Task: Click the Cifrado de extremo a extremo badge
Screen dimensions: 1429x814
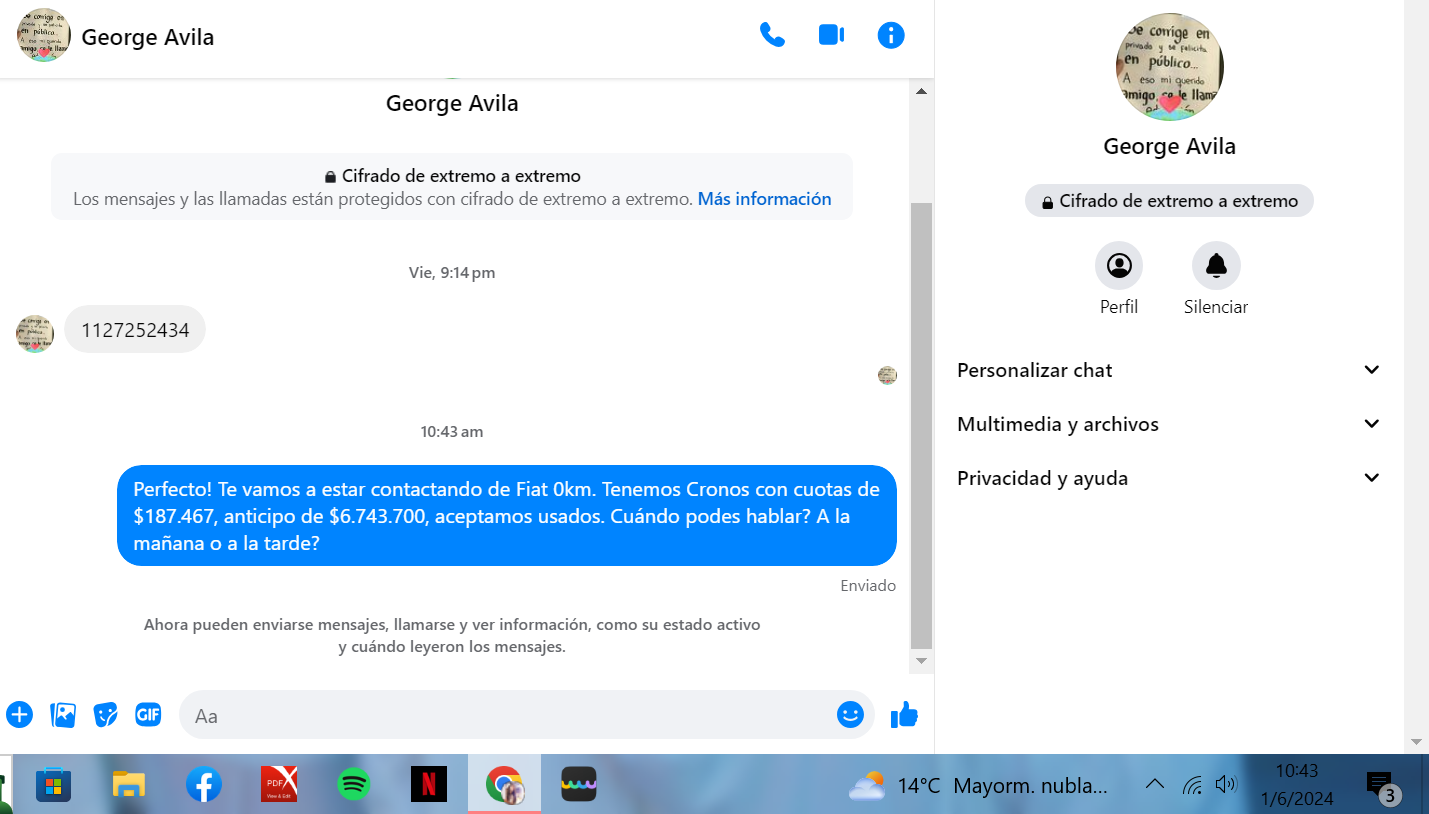Action: [1169, 201]
